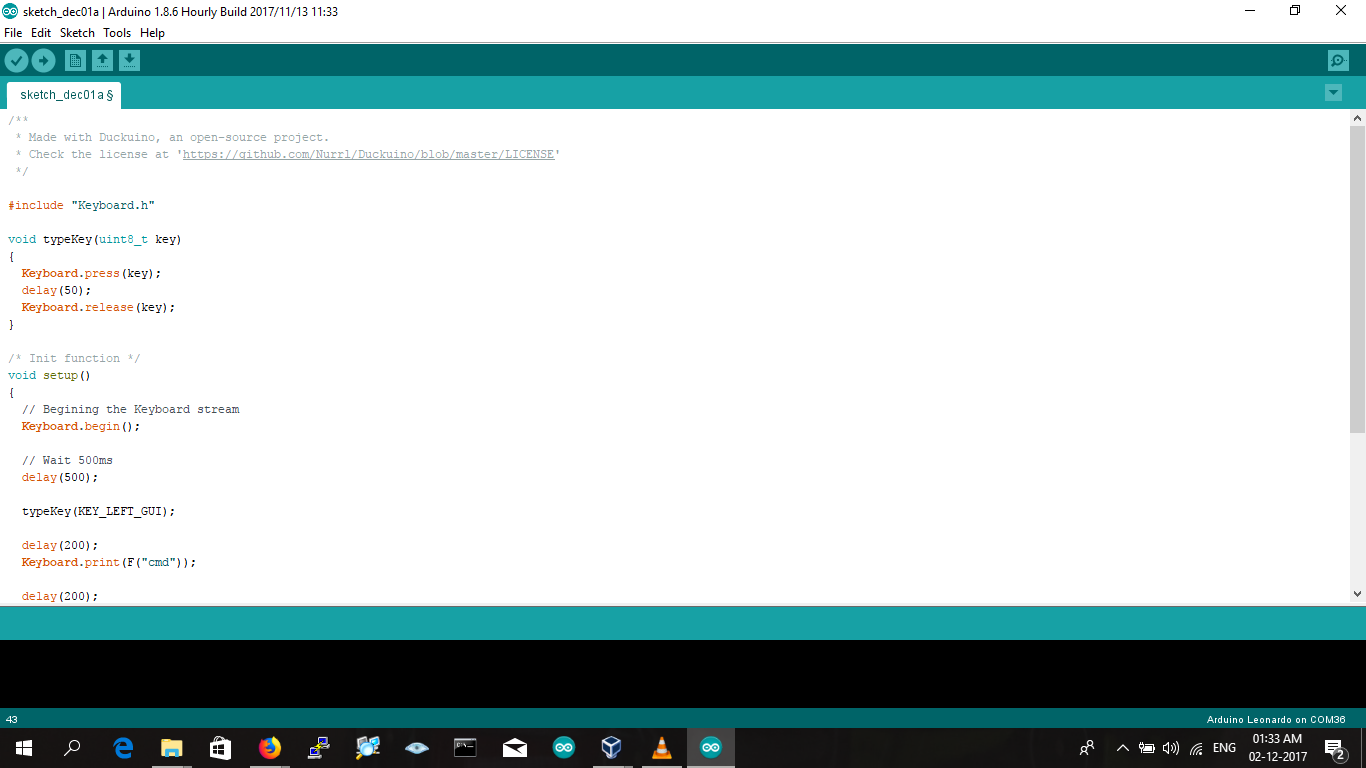Open File Explorer from the taskbar

tap(172, 748)
